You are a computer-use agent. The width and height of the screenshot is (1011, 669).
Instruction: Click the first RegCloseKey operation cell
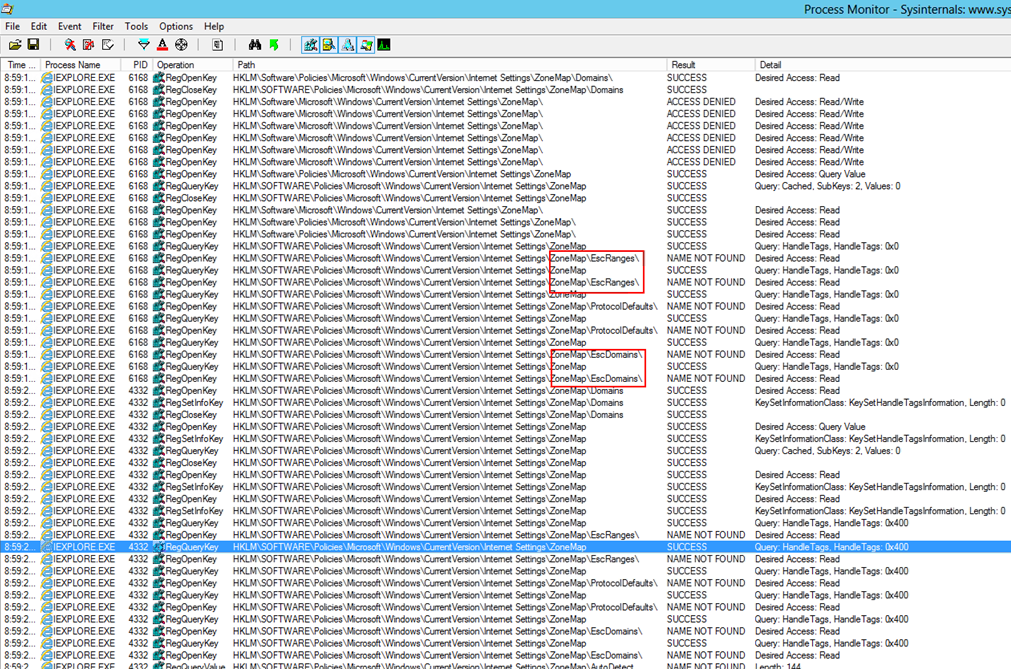[x=191, y=90]
